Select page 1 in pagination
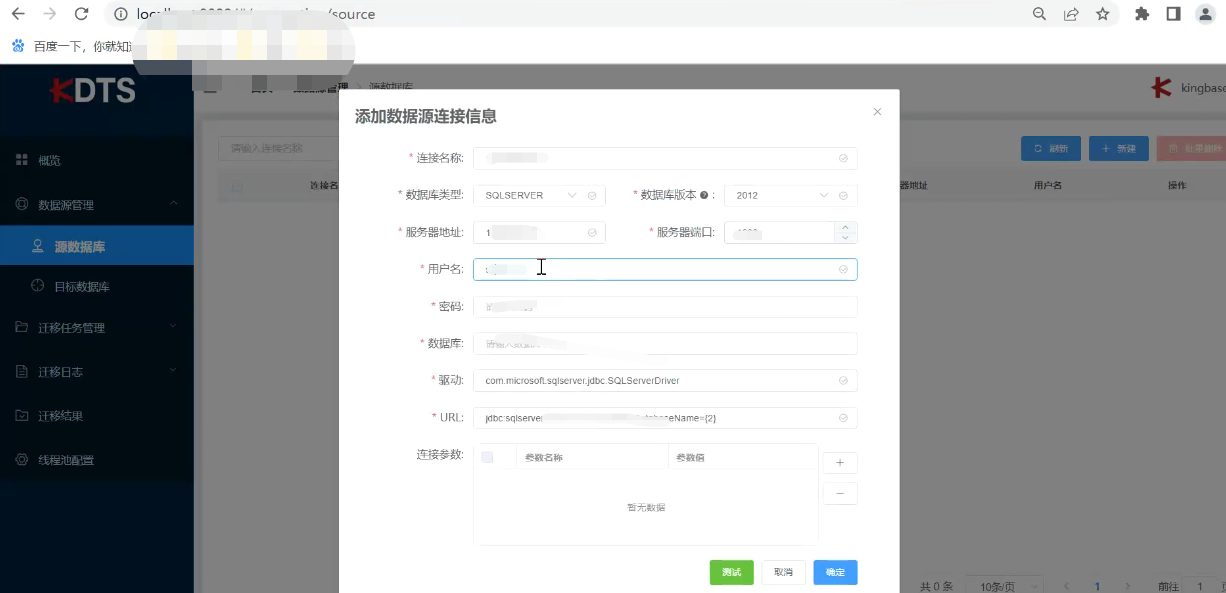The width and height of the screenshot is (1226, 593). 1097,586
